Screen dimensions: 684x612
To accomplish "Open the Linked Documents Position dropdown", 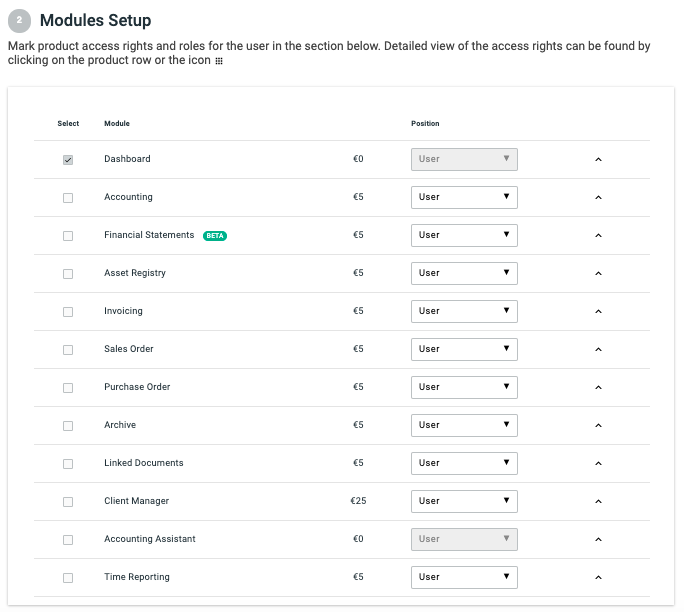I will [464, 464].
